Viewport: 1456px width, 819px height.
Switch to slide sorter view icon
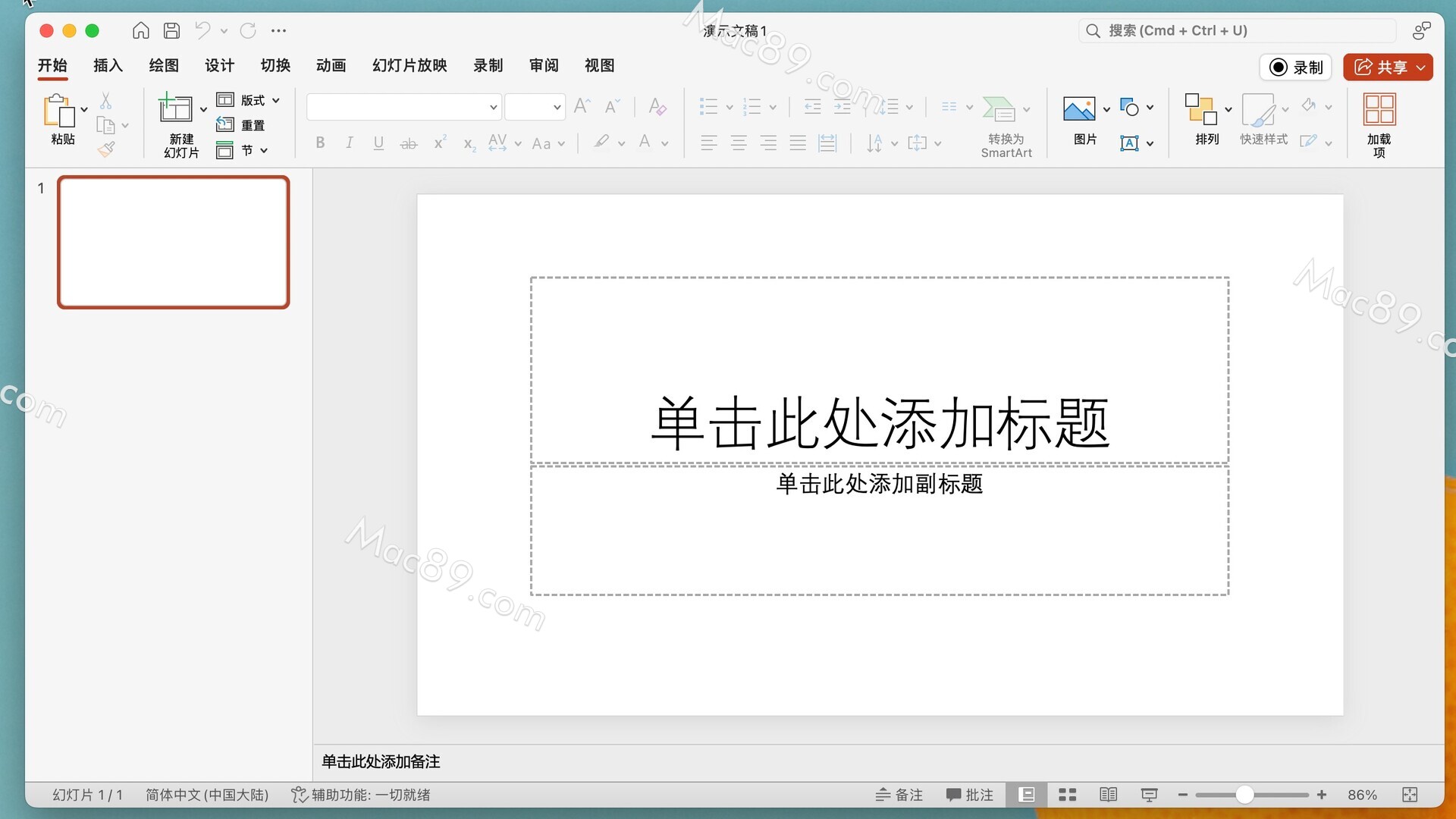click(1067, 795)
